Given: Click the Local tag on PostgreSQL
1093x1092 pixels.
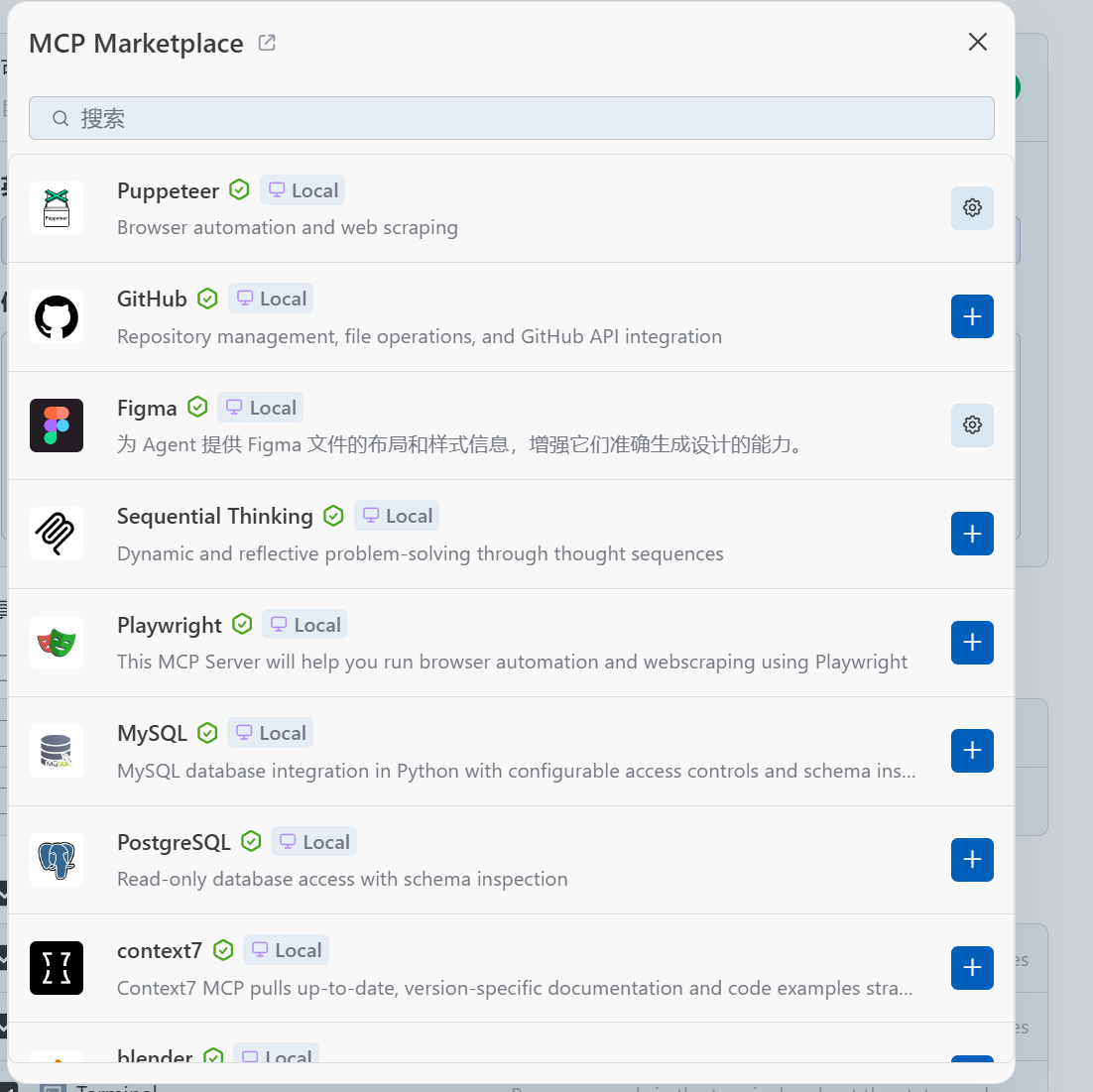Looking at the screenshot, I should pos(313,842).
